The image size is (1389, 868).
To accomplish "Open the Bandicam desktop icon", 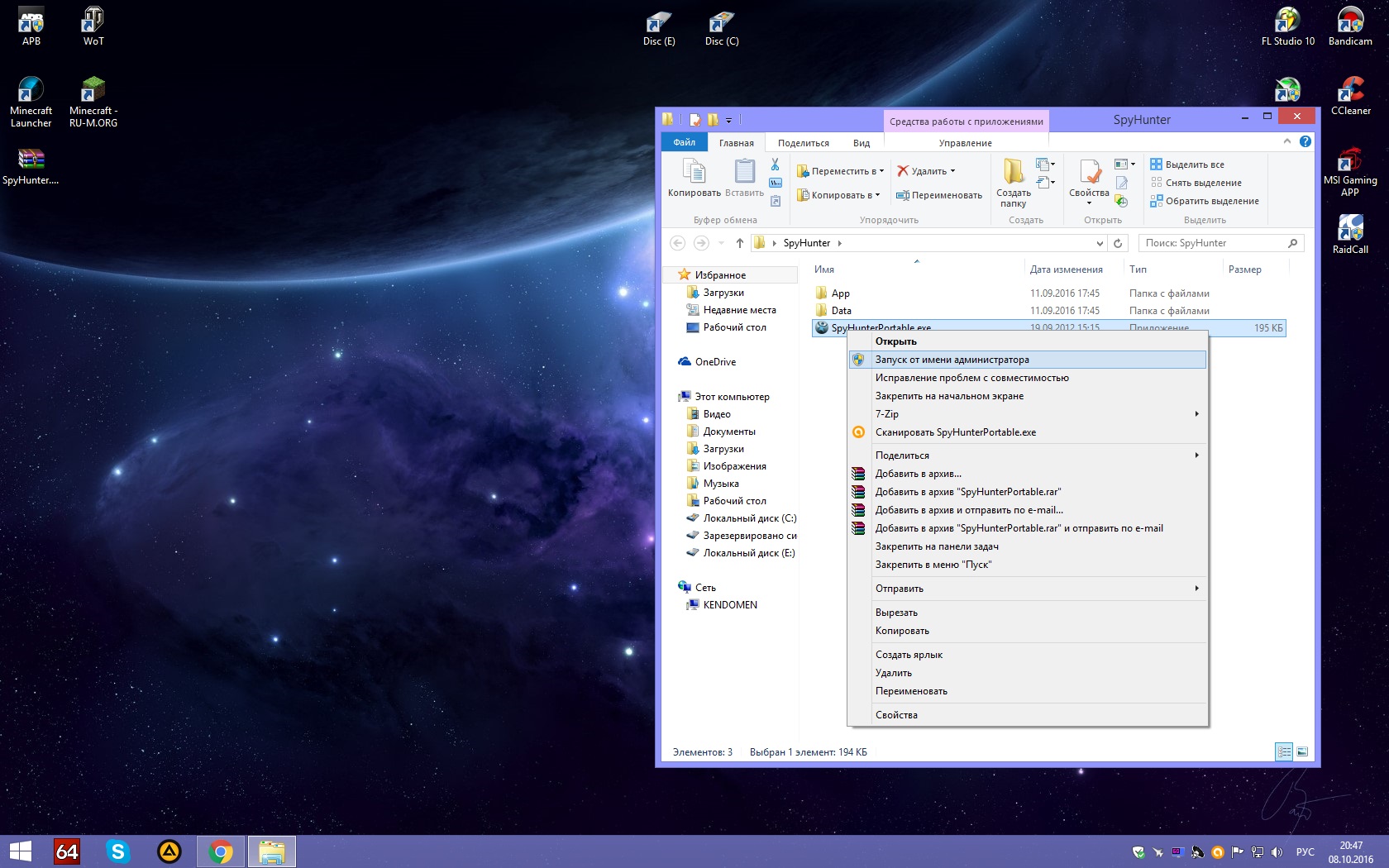I will click(1350, 26).
